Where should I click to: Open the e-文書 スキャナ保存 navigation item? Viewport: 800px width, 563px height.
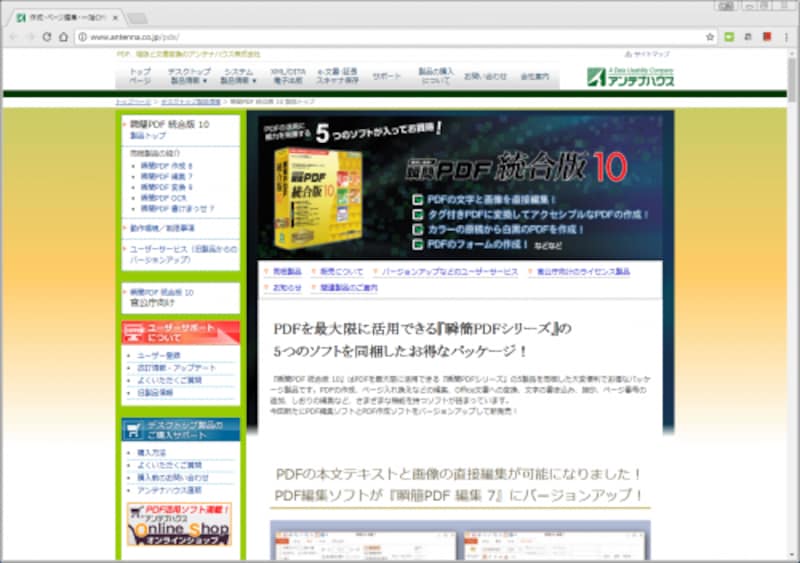(x=337, y=76)
